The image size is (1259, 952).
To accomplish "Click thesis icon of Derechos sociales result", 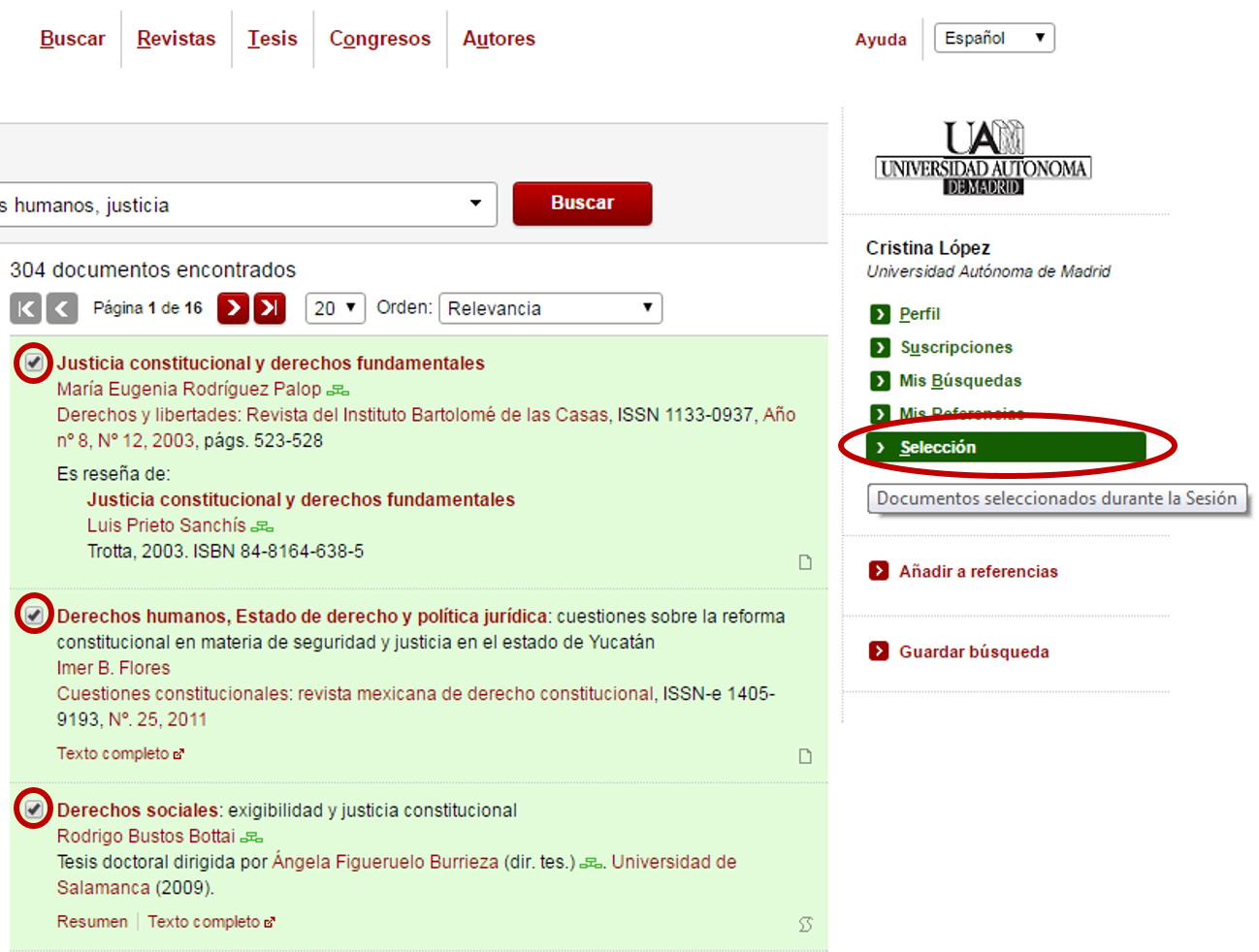I will 805,924.
